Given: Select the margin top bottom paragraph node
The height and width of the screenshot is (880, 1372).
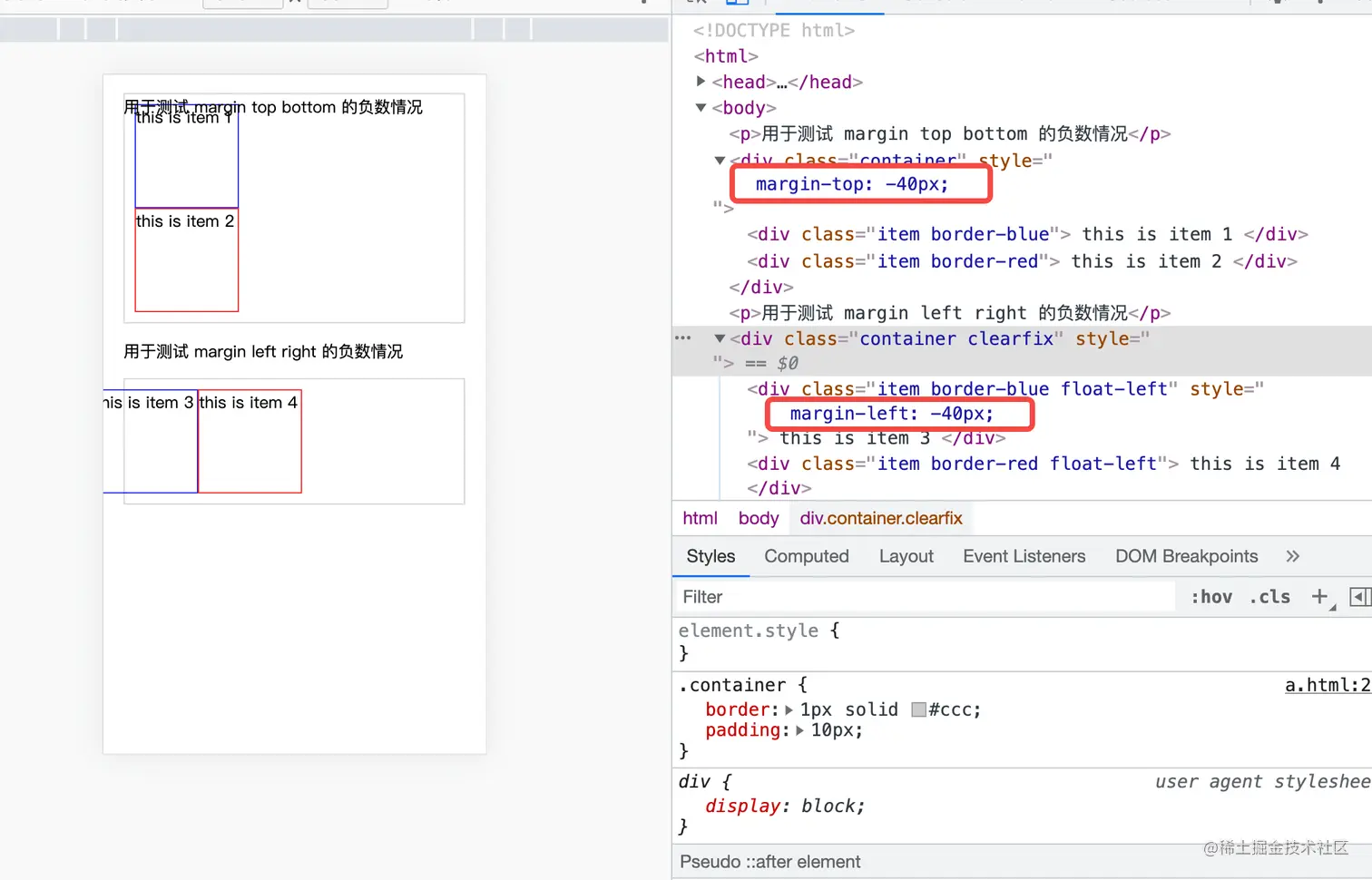Looking at the screenshot, I should [950, 134].
